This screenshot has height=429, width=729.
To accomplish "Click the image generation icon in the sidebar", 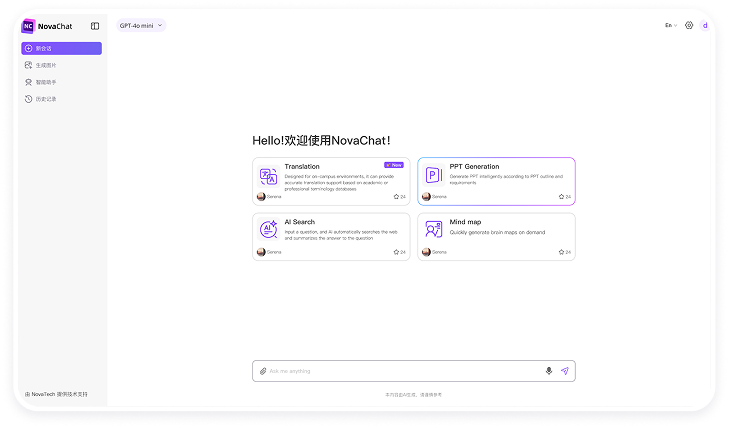I will click(x=28, y=65).
